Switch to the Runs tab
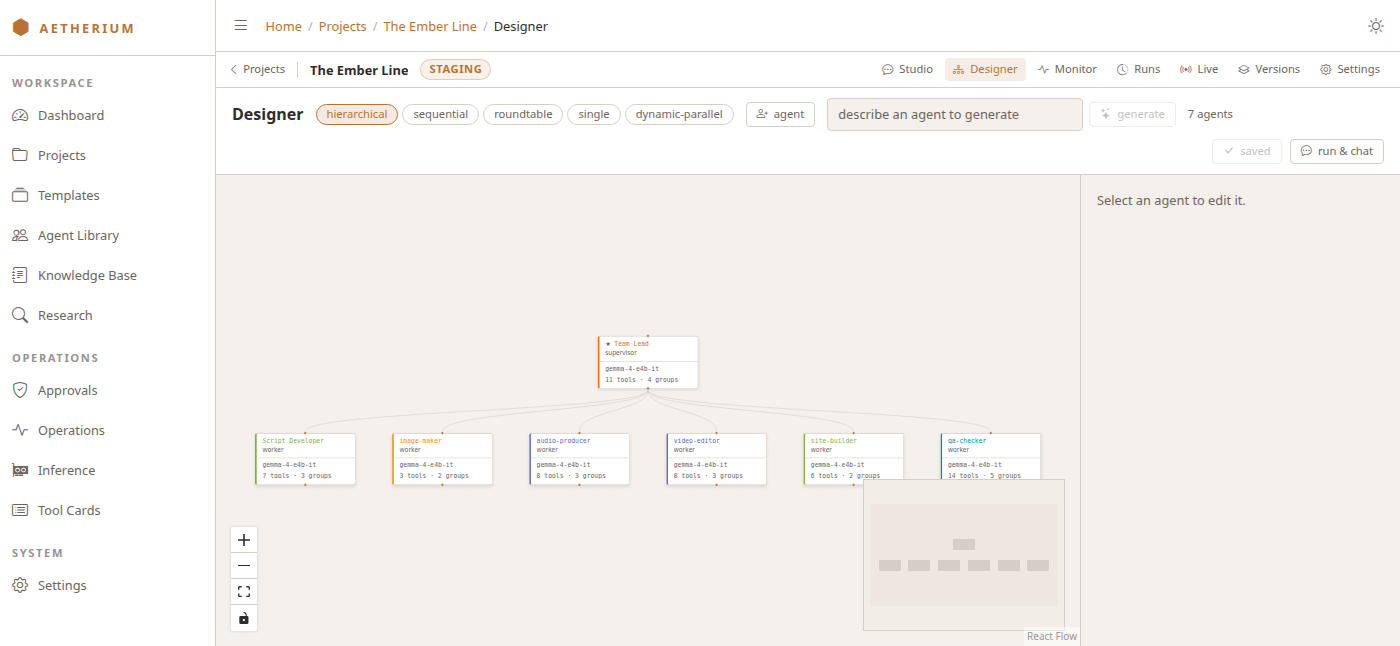This screenshot has width=1400, height=646. (1138, 69)
